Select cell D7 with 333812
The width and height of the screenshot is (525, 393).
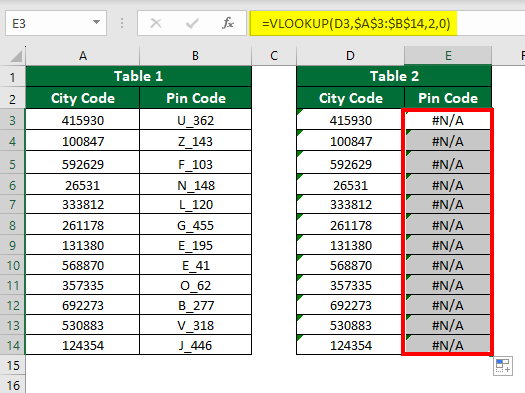click(x=350, y=204)
